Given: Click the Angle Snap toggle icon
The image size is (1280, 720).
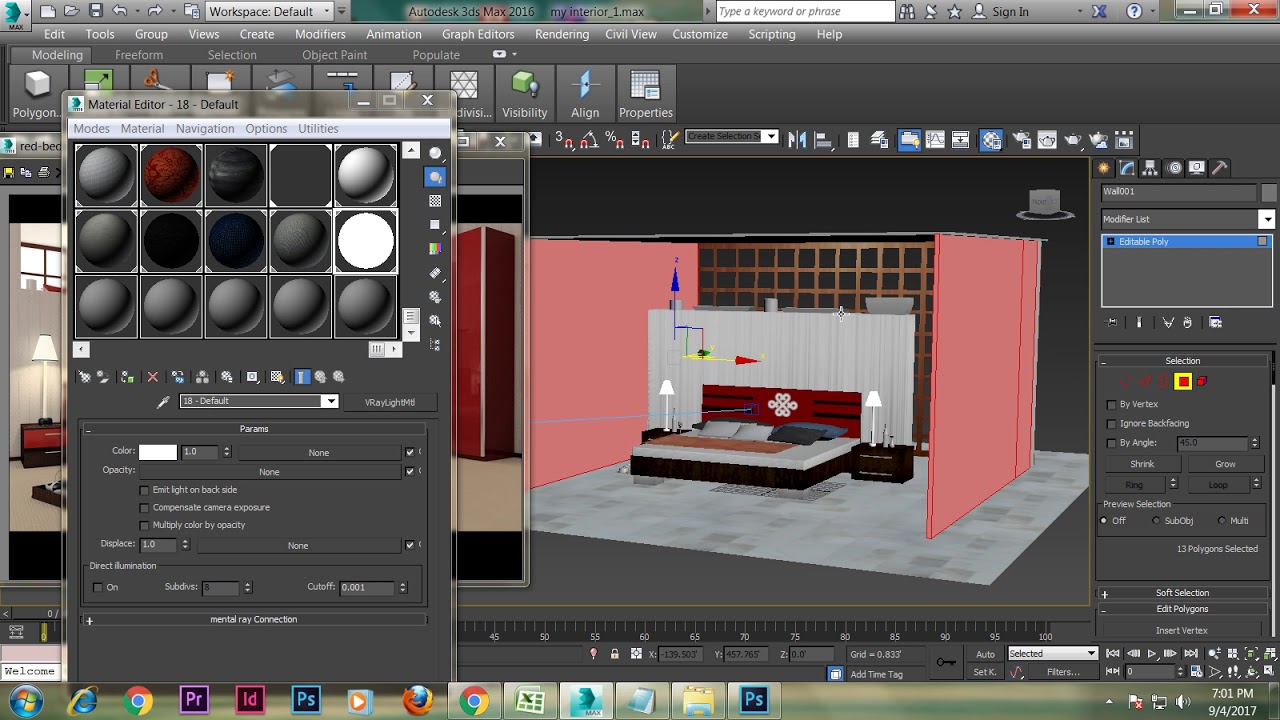Looking at the screenshot, I should coord(589,140).
